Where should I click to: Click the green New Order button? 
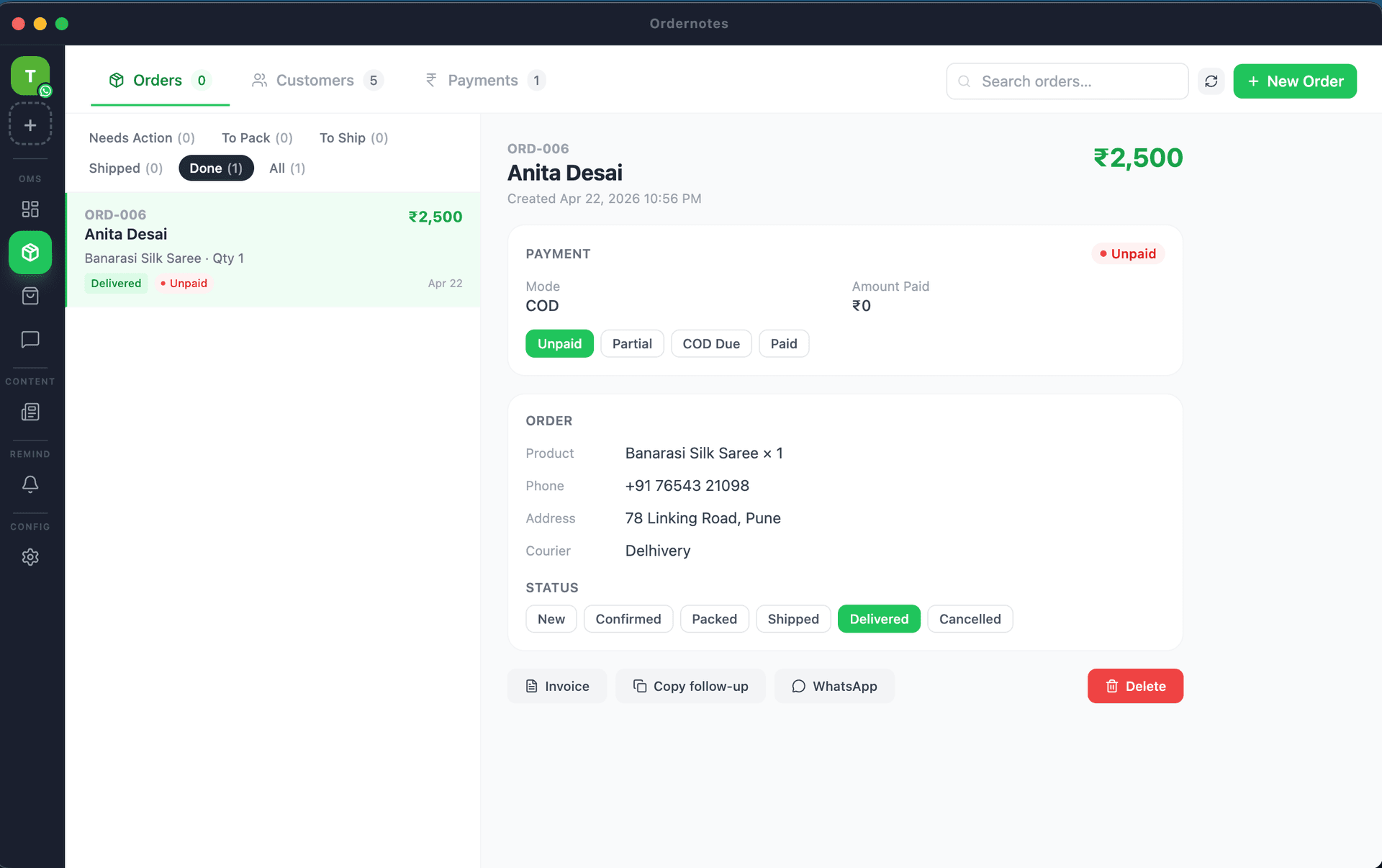1294,81
